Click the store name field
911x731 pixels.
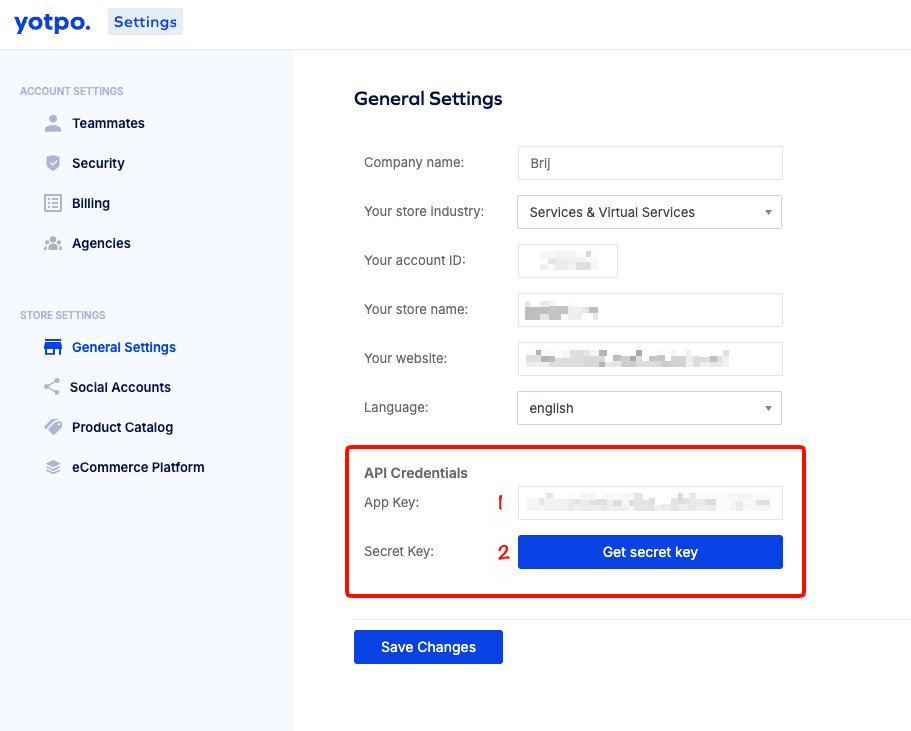point(650,310)
